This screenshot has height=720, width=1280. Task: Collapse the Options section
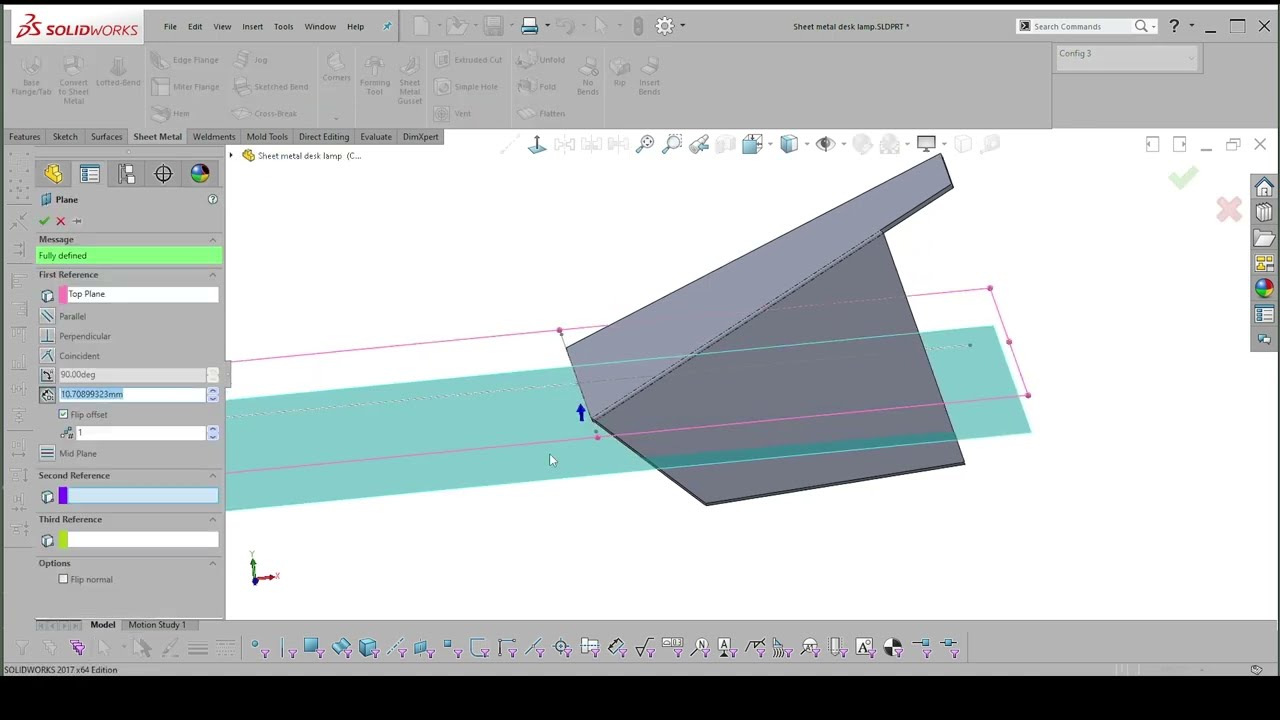coord(212,563)
